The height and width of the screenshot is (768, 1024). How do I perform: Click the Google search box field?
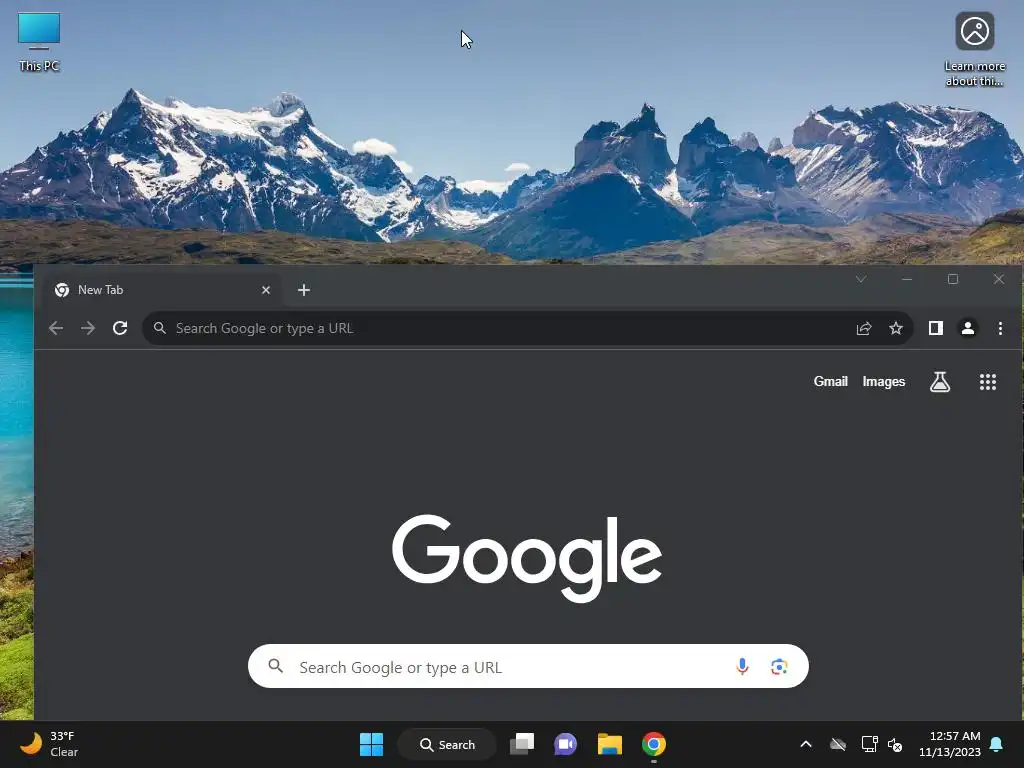[528, 666]
